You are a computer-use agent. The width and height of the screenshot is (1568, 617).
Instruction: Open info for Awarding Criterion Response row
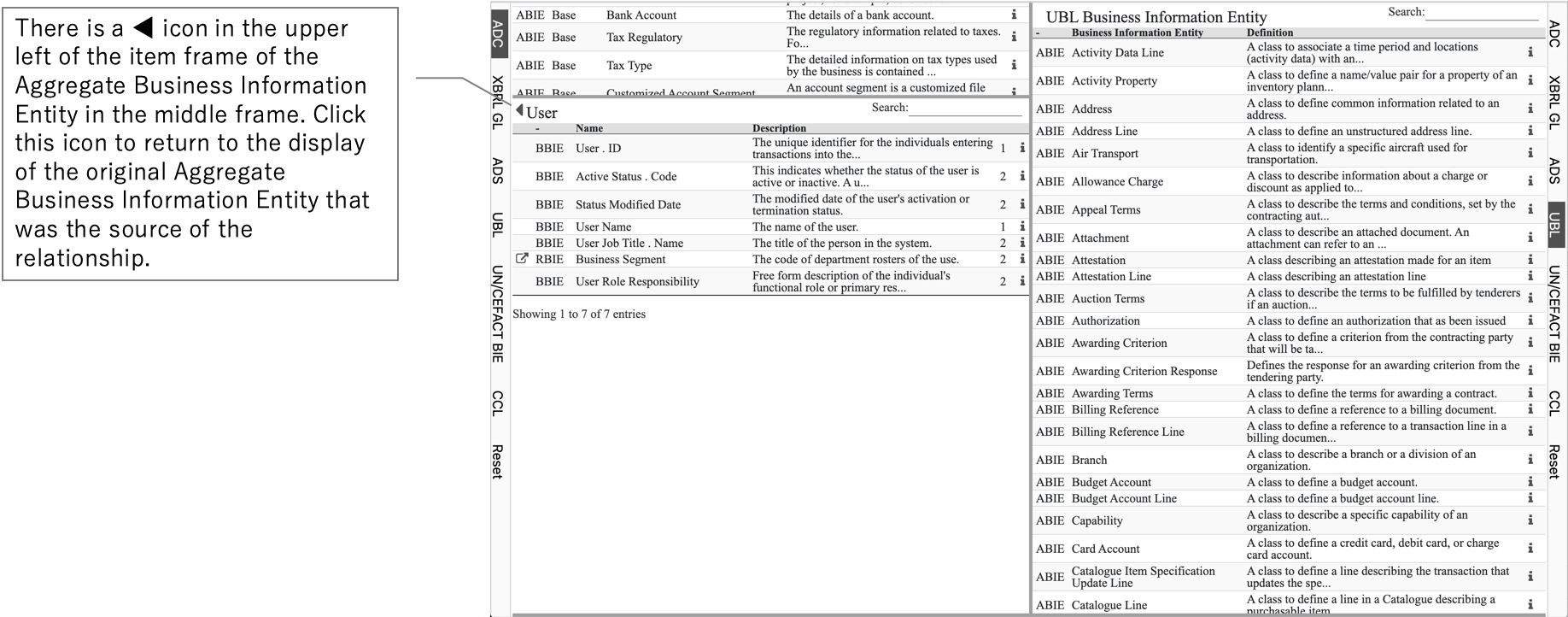[1530, 371]
